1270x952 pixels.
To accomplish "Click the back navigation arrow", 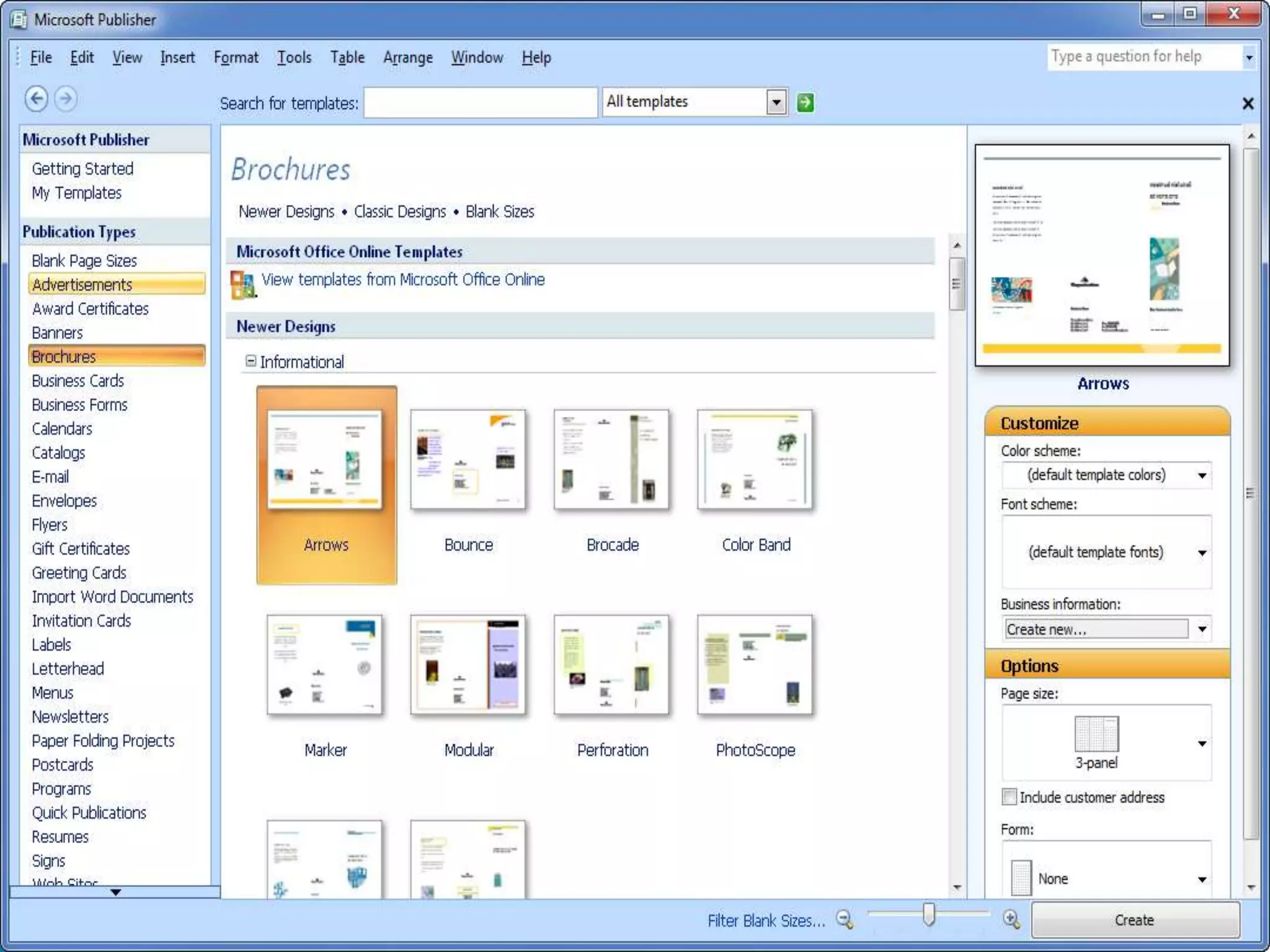I will coord(37,99).
